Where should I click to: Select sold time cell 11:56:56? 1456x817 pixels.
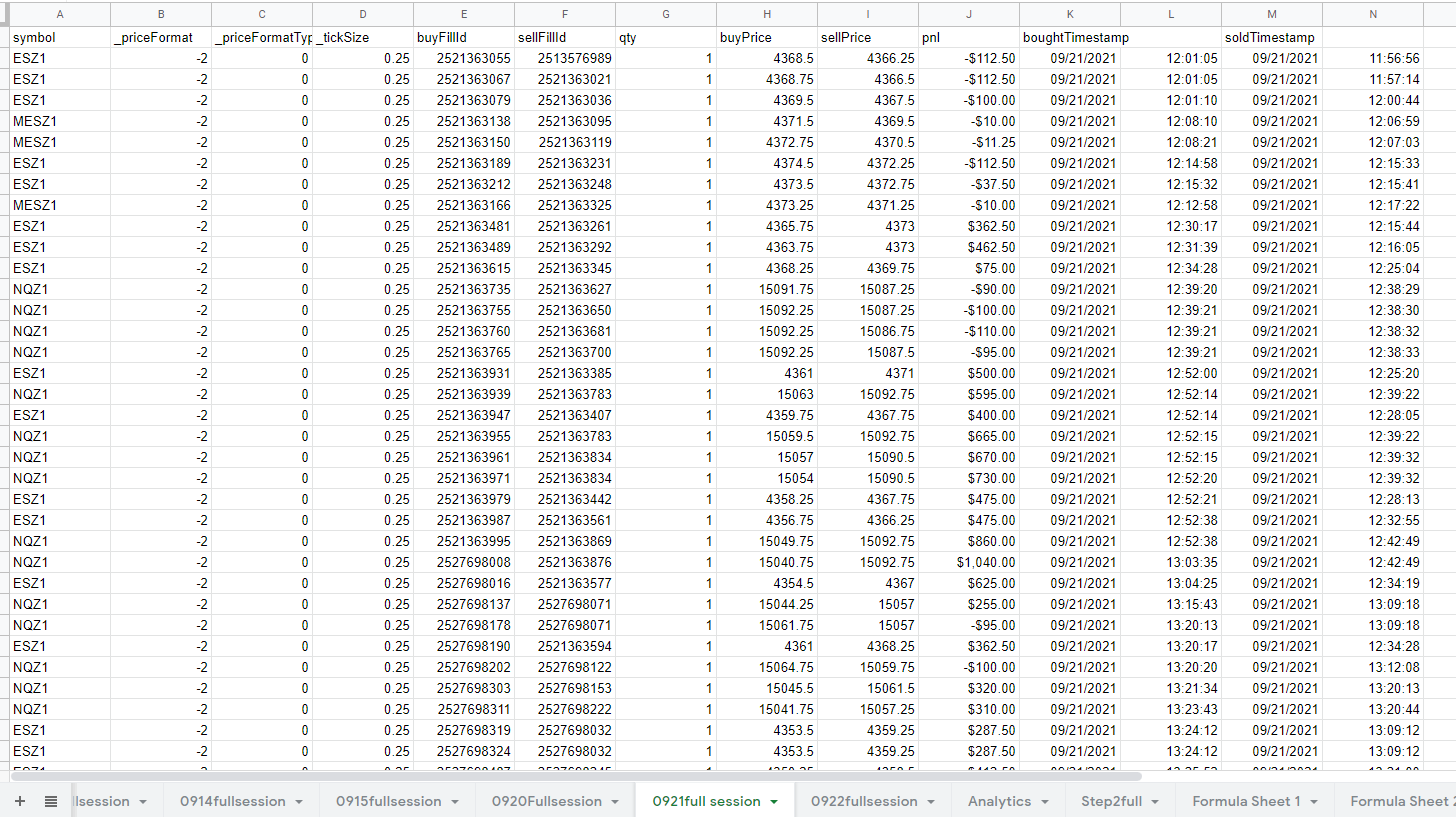[1373, 58]
